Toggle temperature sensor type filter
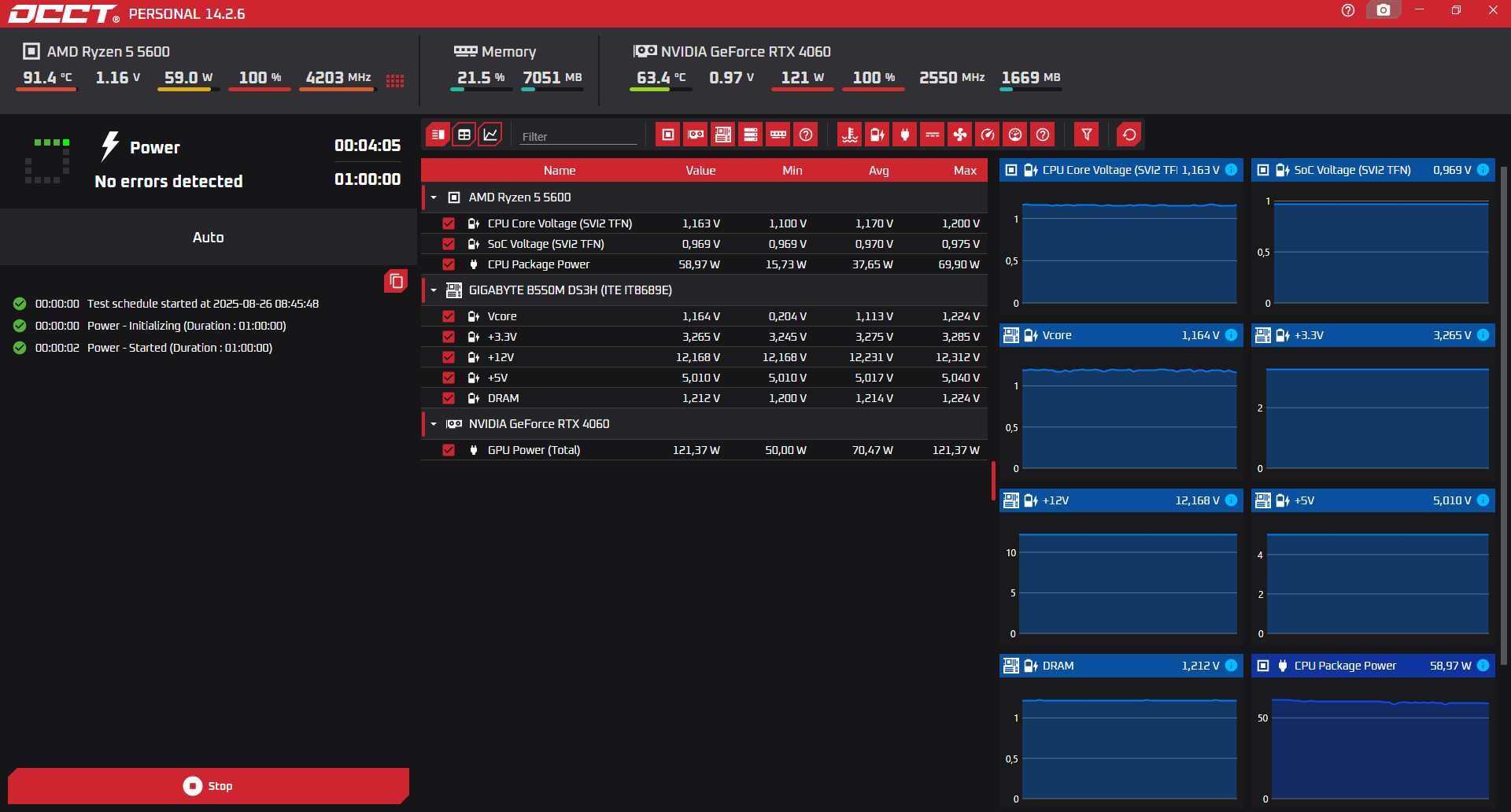Viewport: 1511px width, 812px height. point(850,135)
